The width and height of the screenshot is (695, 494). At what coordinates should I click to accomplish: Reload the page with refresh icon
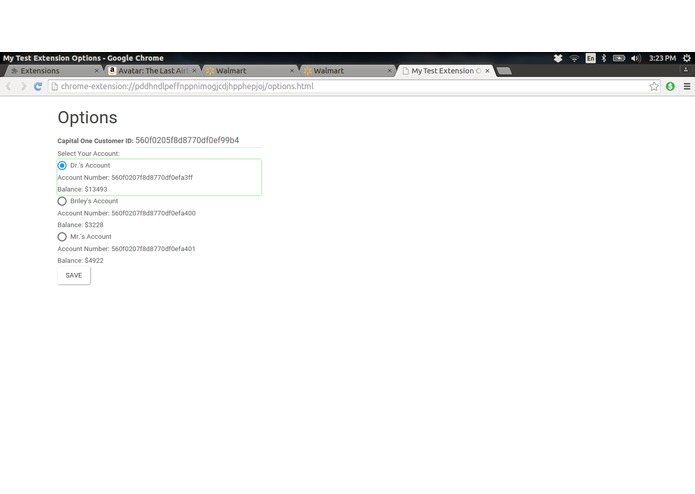38,86
